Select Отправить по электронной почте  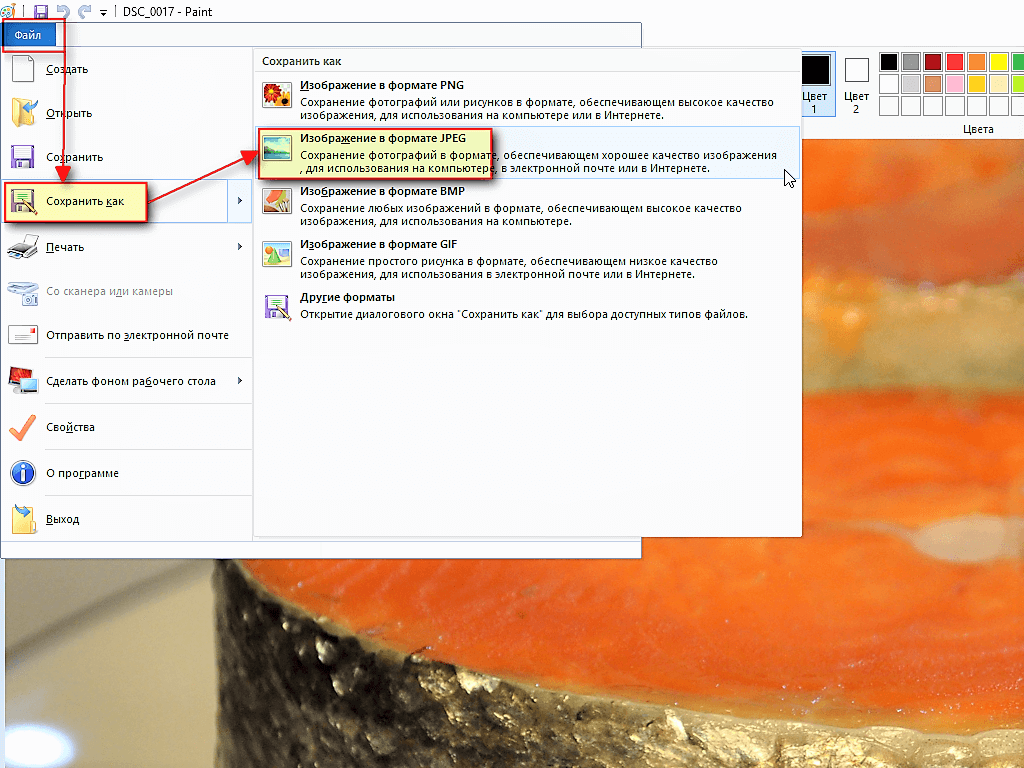[x=137, y=335]
